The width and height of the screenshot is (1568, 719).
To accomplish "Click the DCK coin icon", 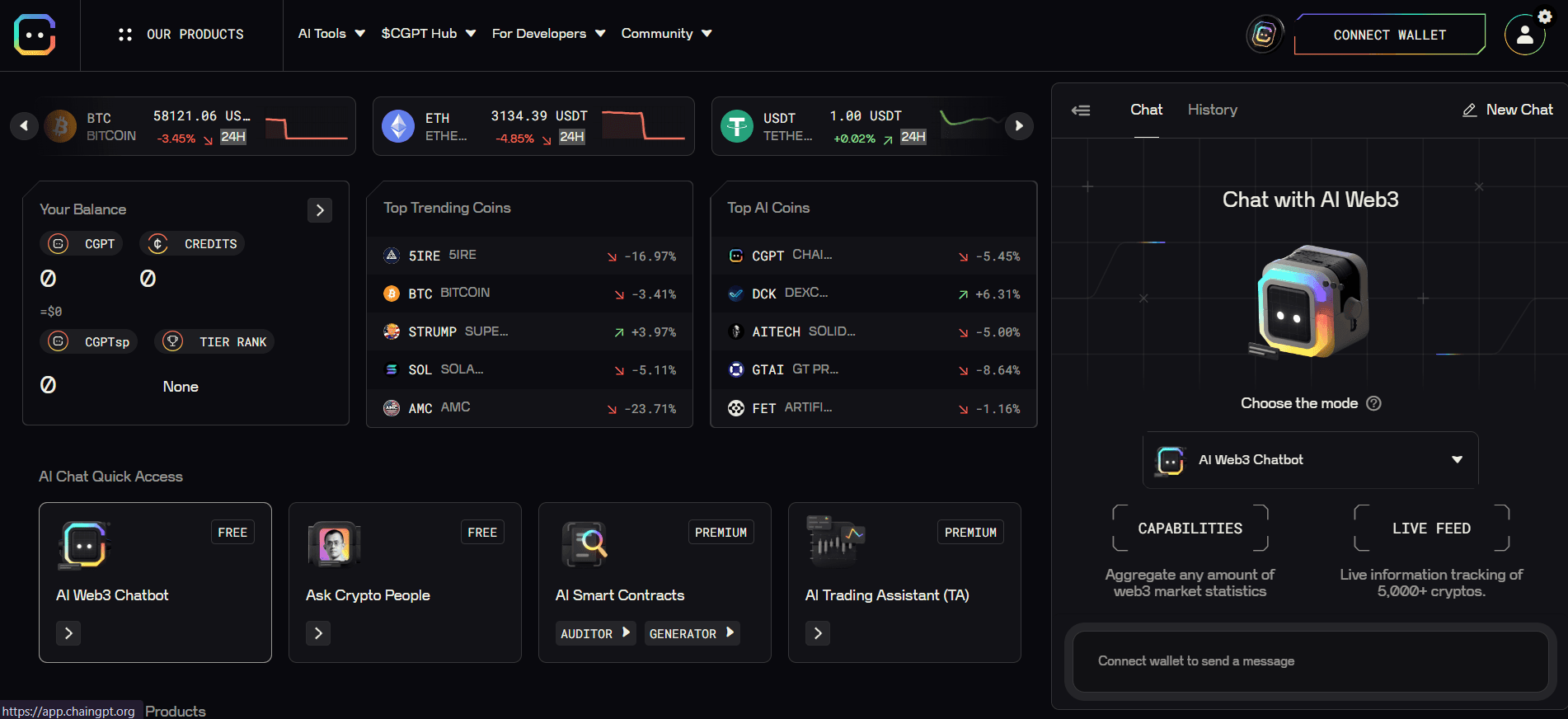I will tap(736, 294).
